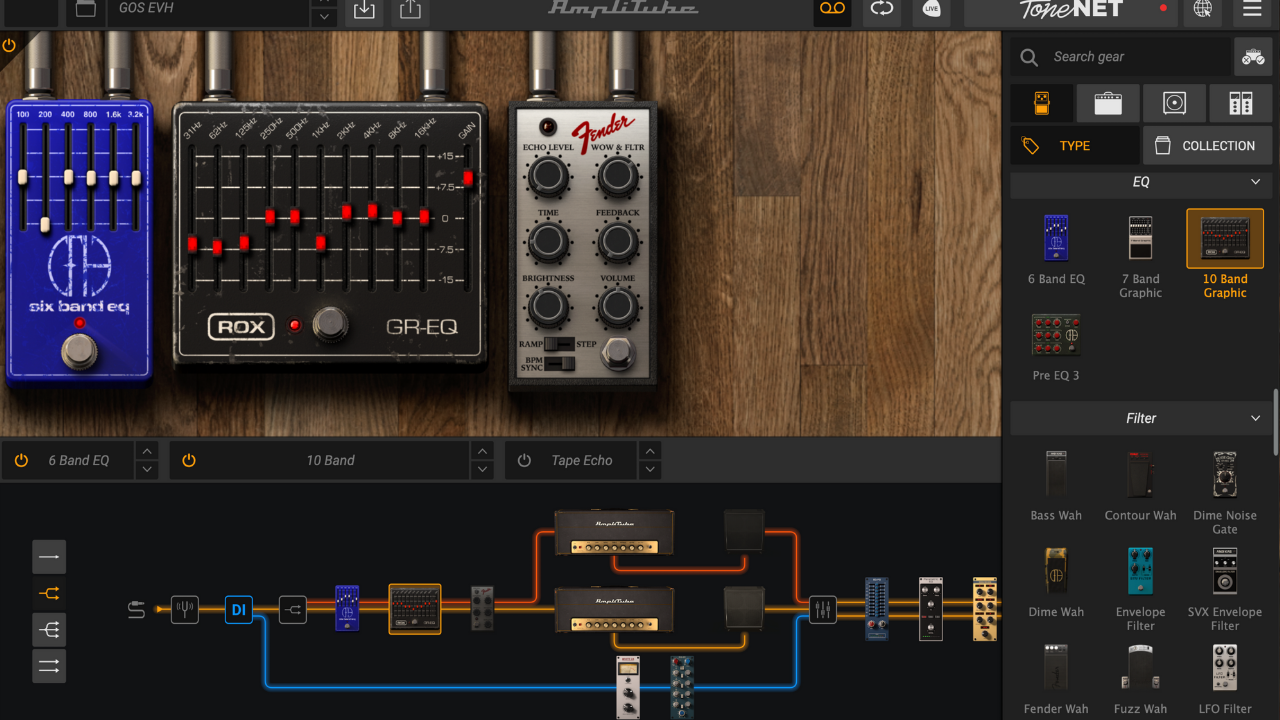The image size is (1280, 720).
Task: Select the DI block in signal chain
Action: [x=238, y=609]
